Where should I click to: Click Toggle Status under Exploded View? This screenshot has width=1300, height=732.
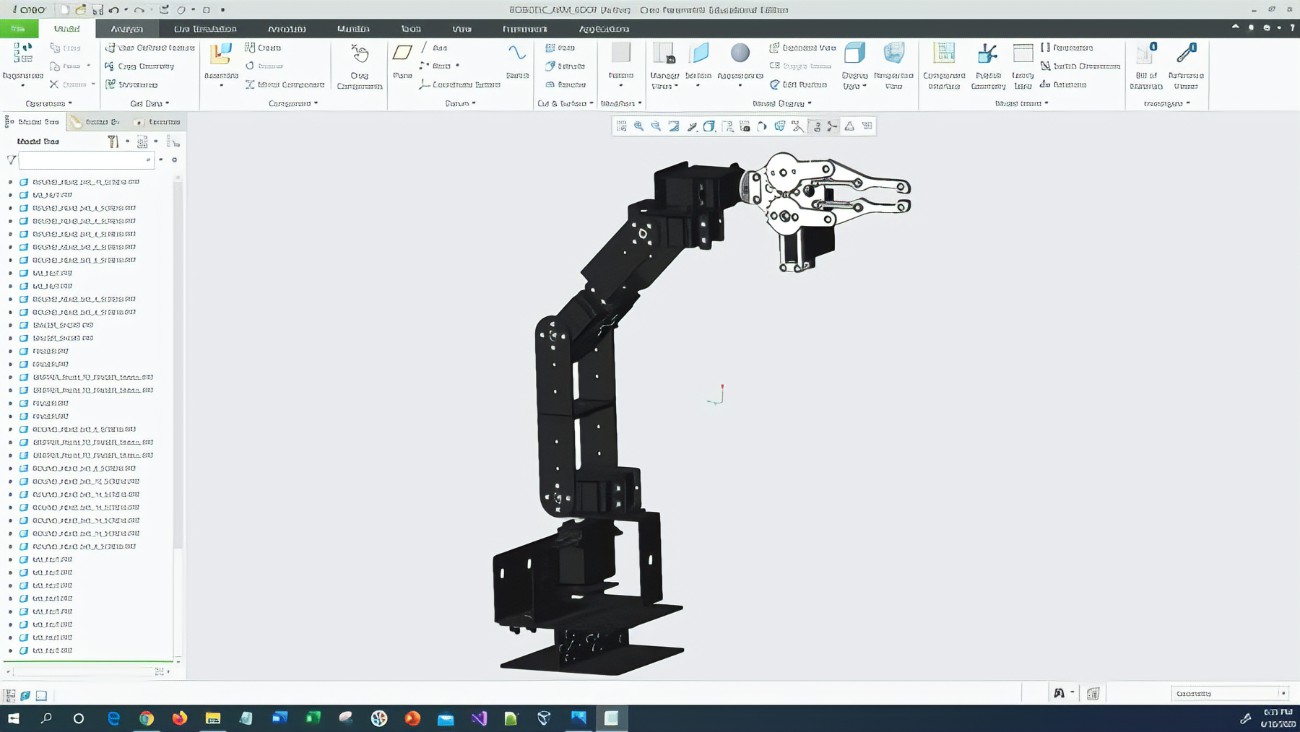(x=800, y=66)
